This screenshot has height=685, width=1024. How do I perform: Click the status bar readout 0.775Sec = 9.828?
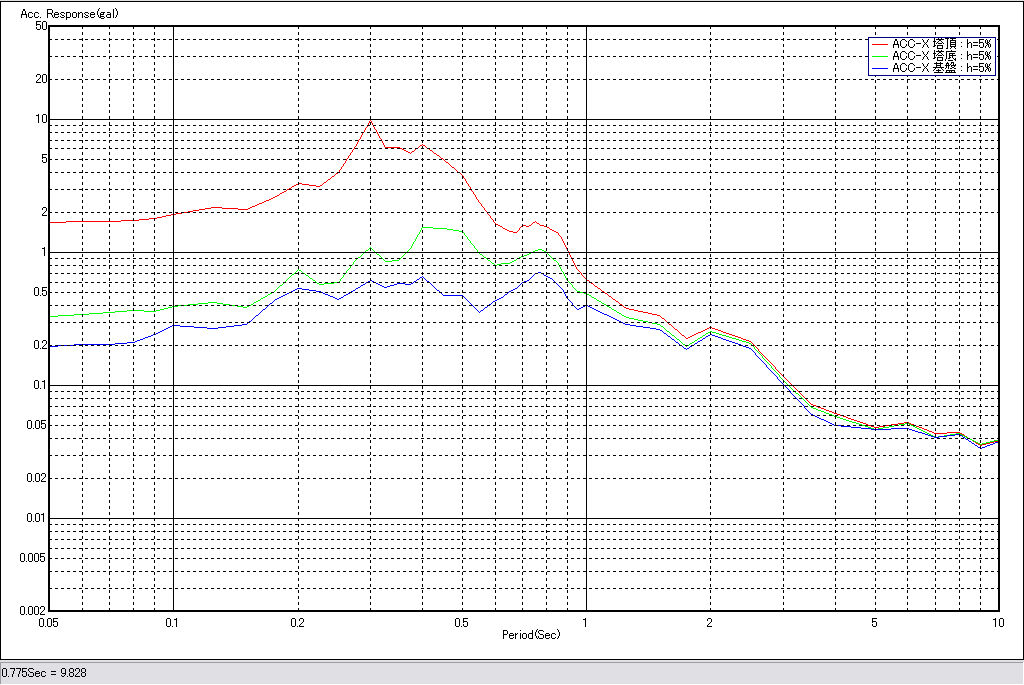(44, 673)
